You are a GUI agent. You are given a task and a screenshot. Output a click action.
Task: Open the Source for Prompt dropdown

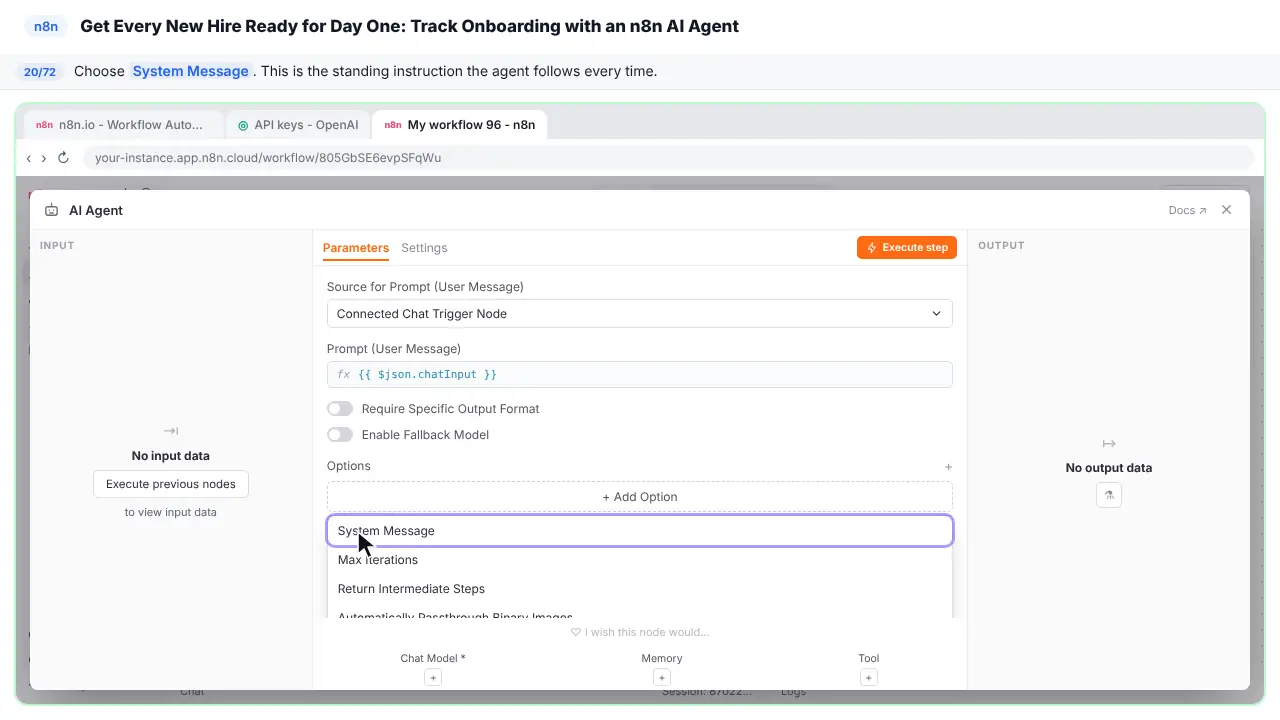click(x=640, y=314)
